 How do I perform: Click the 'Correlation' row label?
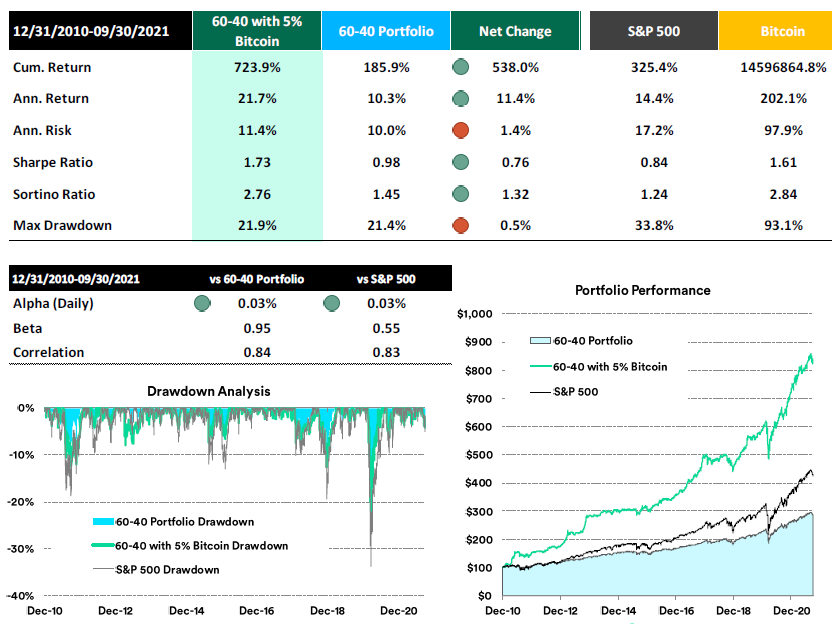[x=49, y=352]
